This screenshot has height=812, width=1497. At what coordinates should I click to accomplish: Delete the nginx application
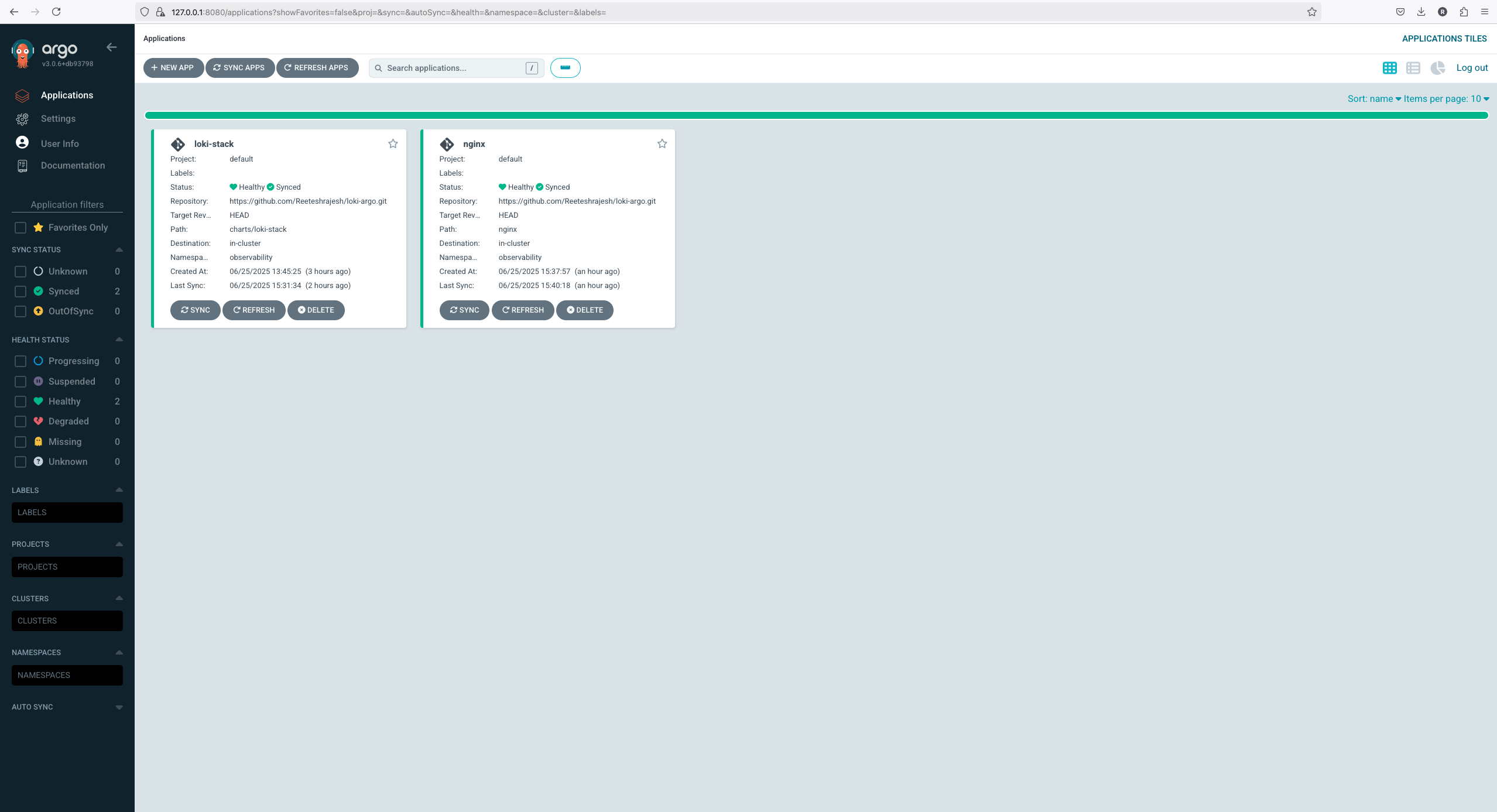coord(584,310)
